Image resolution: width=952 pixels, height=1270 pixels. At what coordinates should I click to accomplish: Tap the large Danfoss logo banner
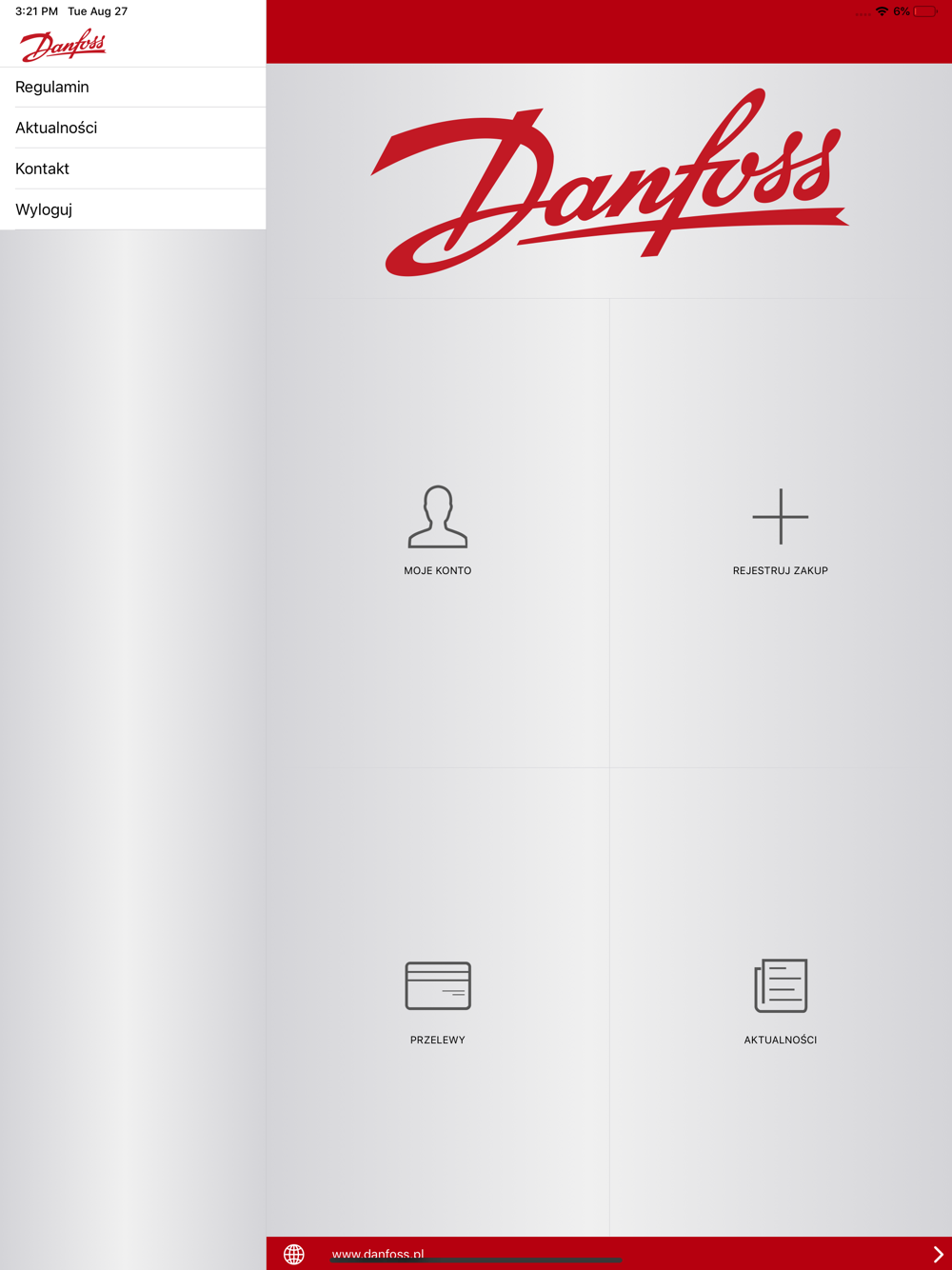coord(609,183)
